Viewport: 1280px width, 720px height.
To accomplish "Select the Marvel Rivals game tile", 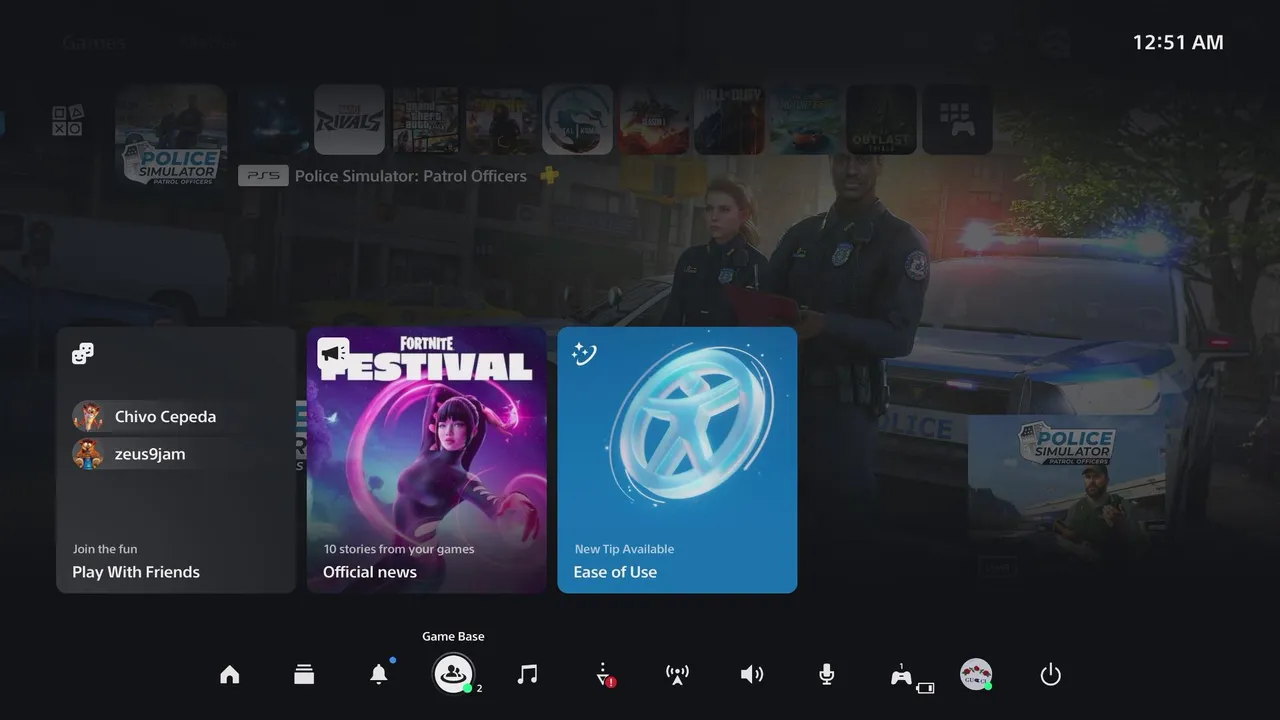I will pos(350,119).
